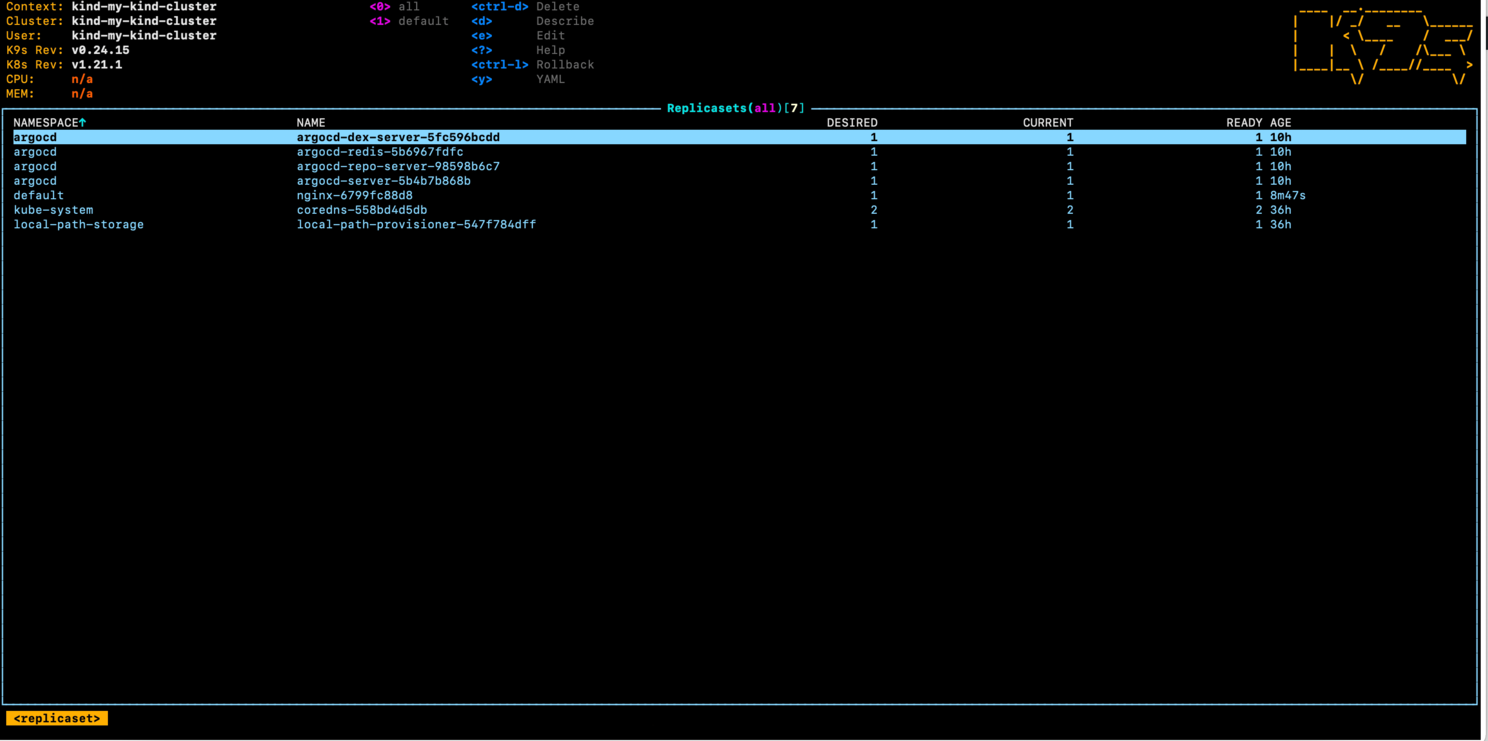Viewport: 1488px width, 741px height.
Task: Click the current count 2 for coredns
Action: point(1070,210)
